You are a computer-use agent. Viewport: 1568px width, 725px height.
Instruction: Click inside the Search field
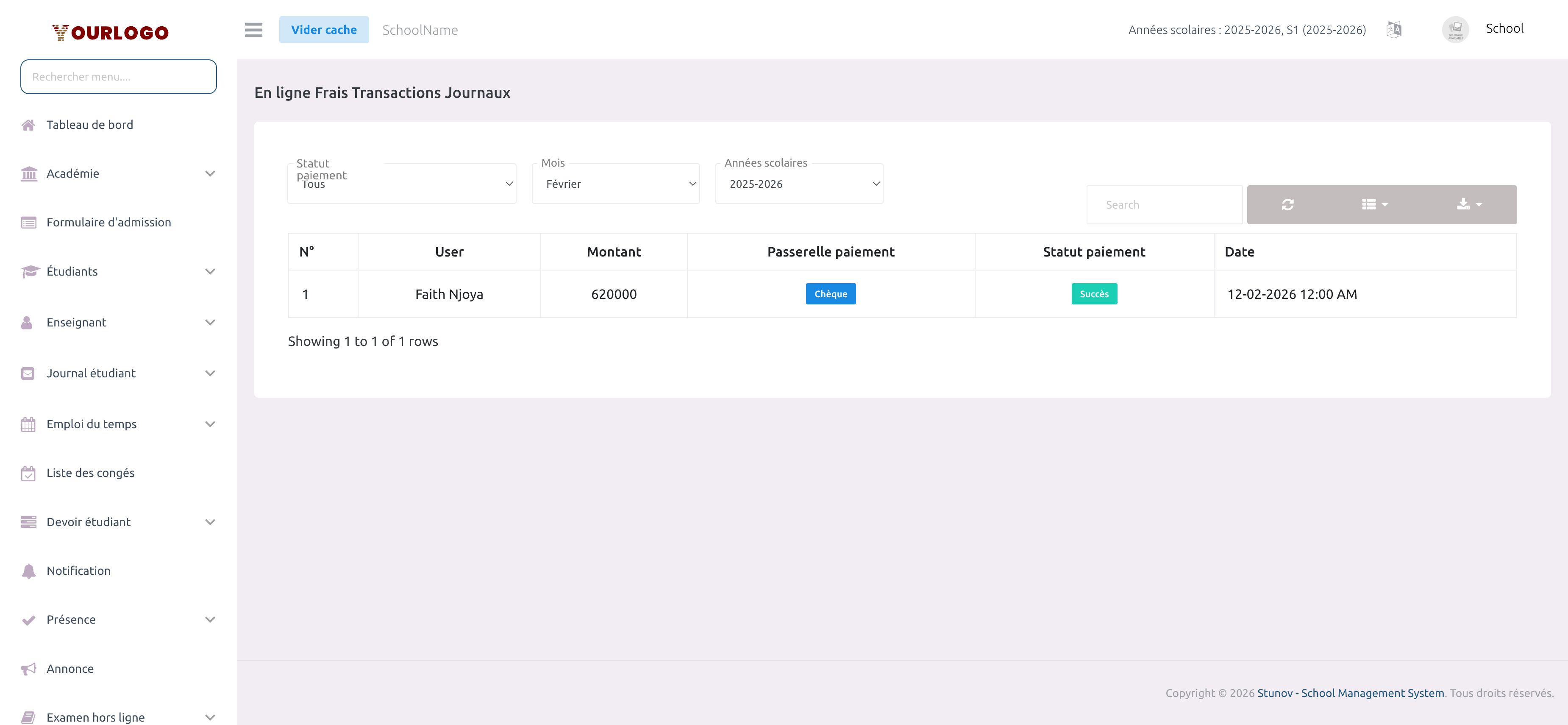tap(1164, 204)
